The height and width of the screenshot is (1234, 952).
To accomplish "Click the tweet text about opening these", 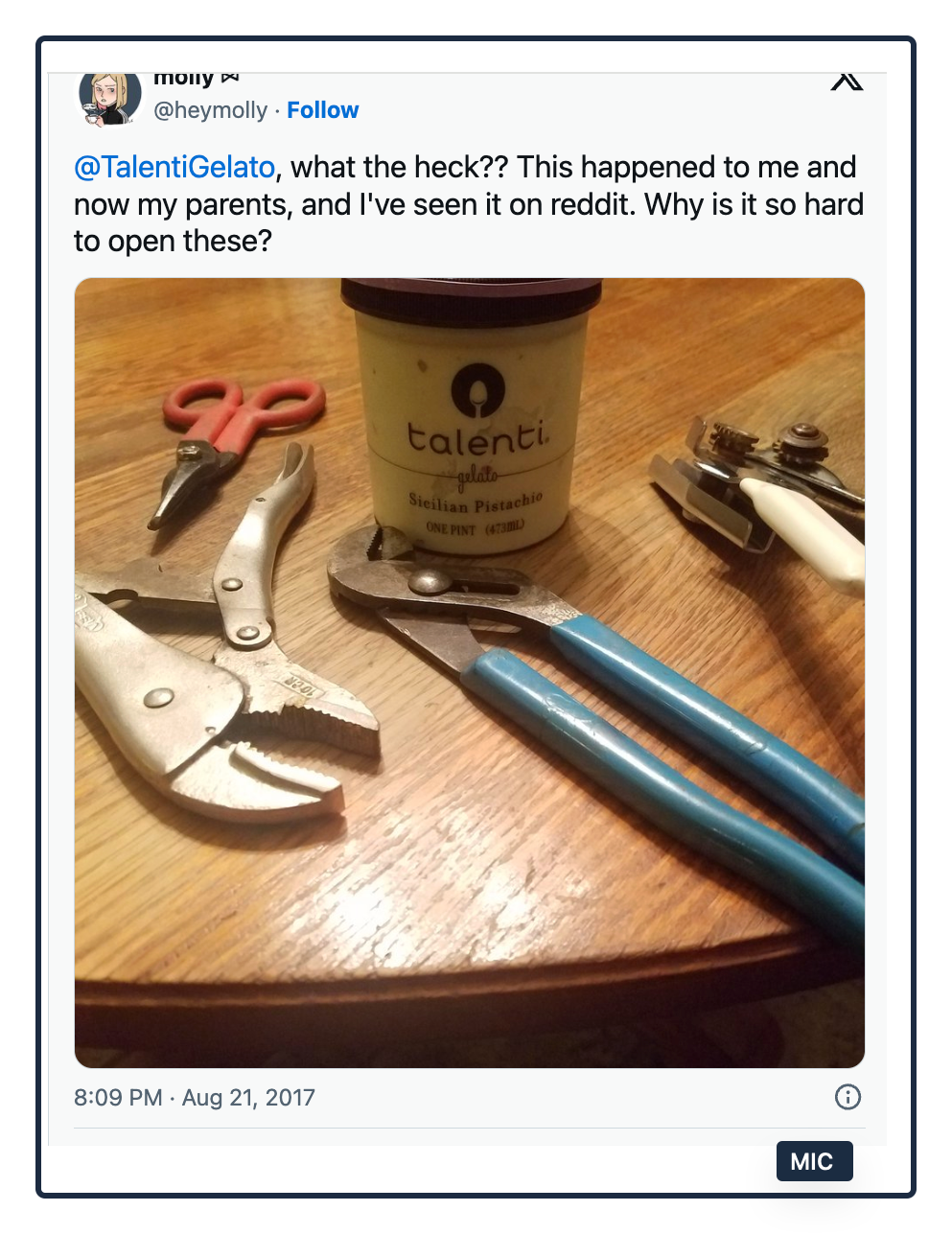I will [x=468, y=204].
